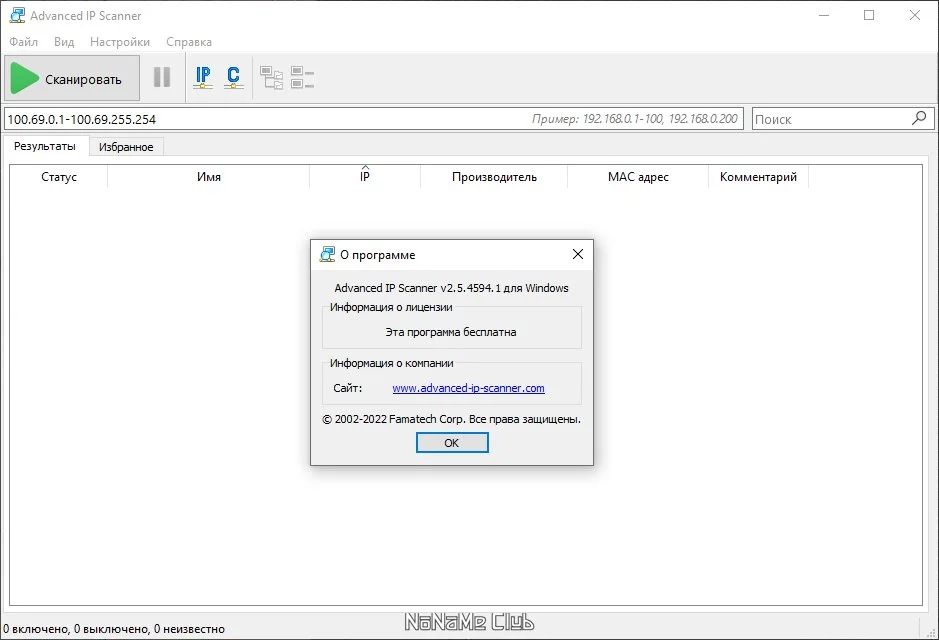
Task: Sort by the Статус column header
Action: (x=59, y=177)
